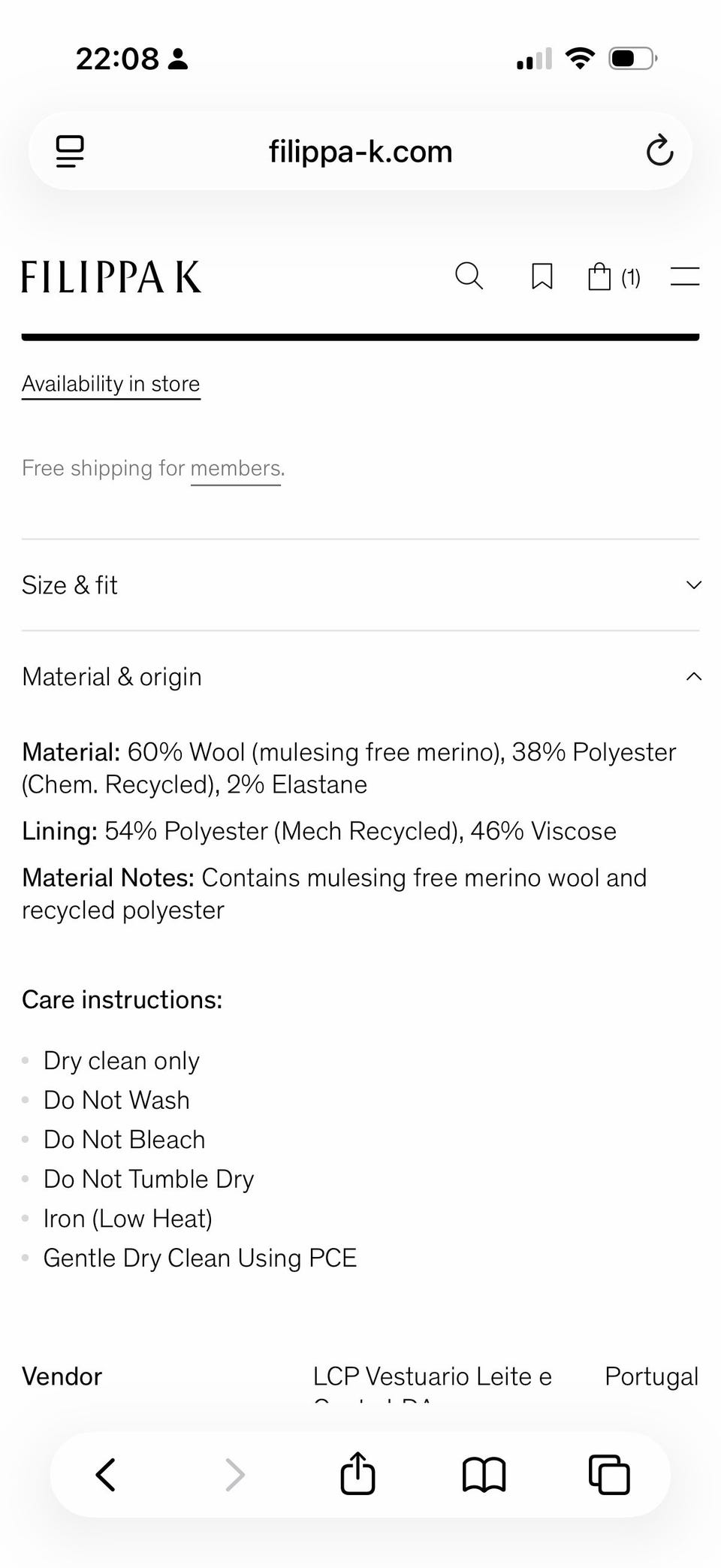Tap the Safari forward arrow
721x1568 pixels.
235,1474
